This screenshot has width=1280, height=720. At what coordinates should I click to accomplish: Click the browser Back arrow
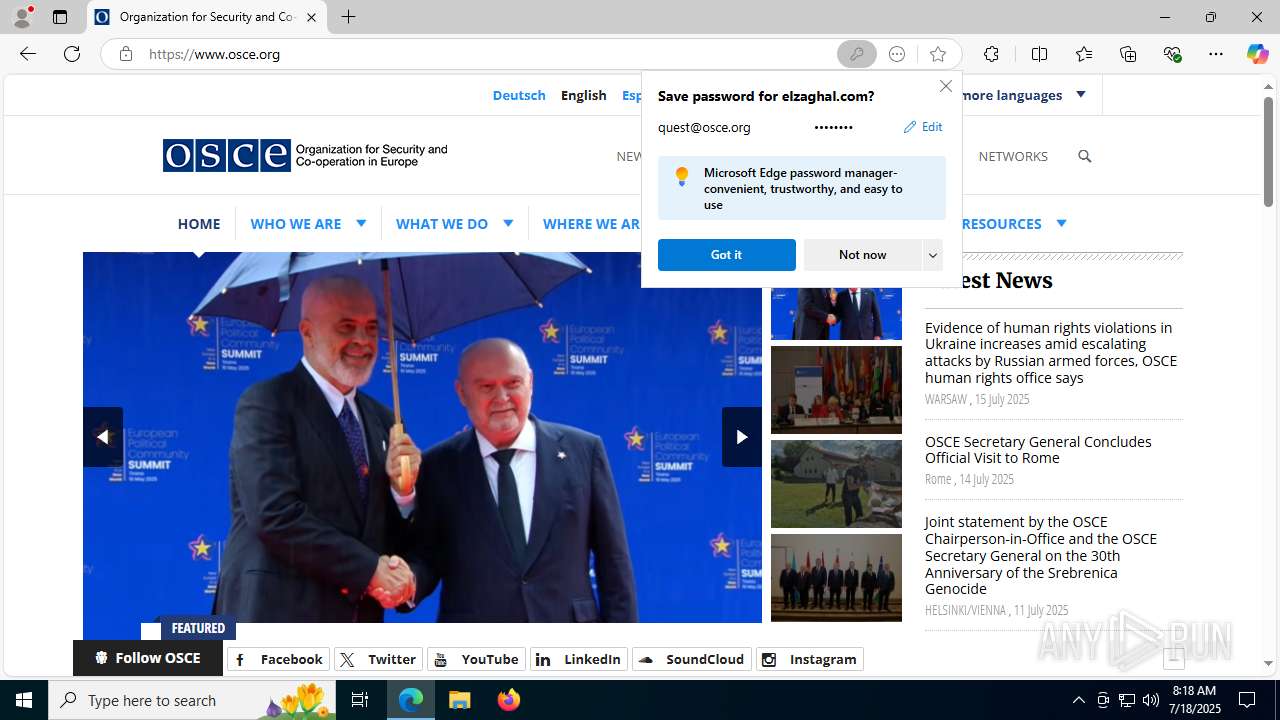coord(28,54)
